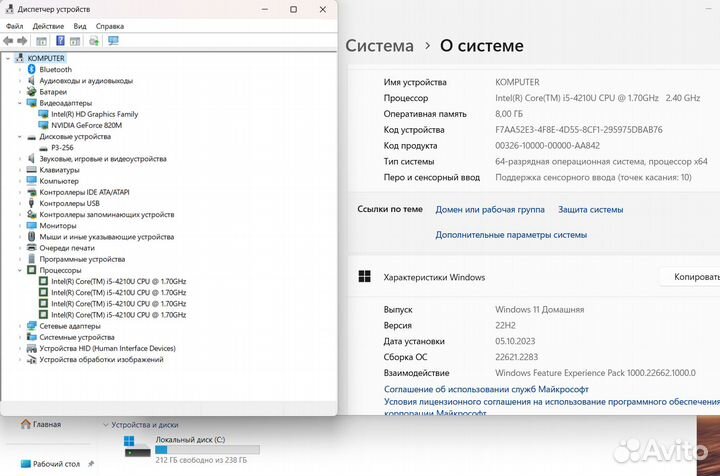Select Intel(R) HD Graphics Family adapter
The height and width of the screenshot is (476, 720).
94,114
